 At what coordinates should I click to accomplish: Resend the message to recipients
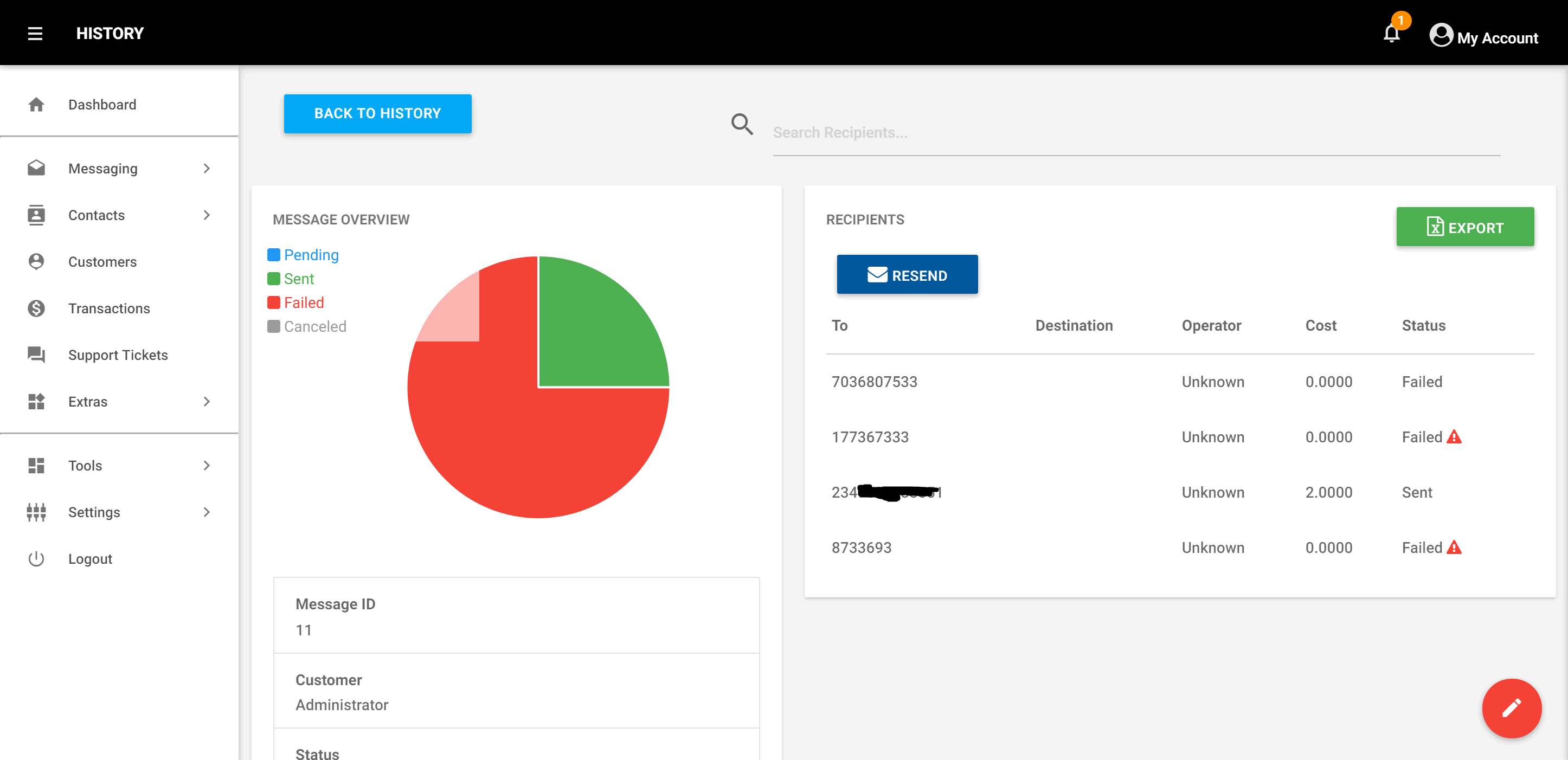point(907,274)
